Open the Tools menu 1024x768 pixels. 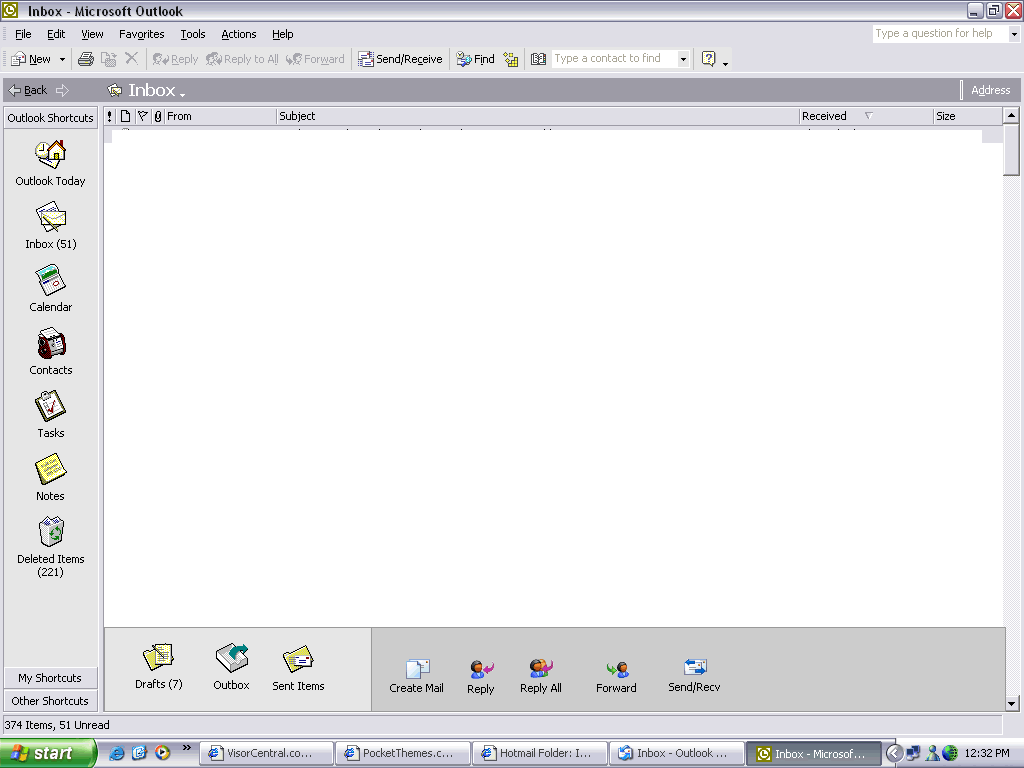click(x=193, y=34)
